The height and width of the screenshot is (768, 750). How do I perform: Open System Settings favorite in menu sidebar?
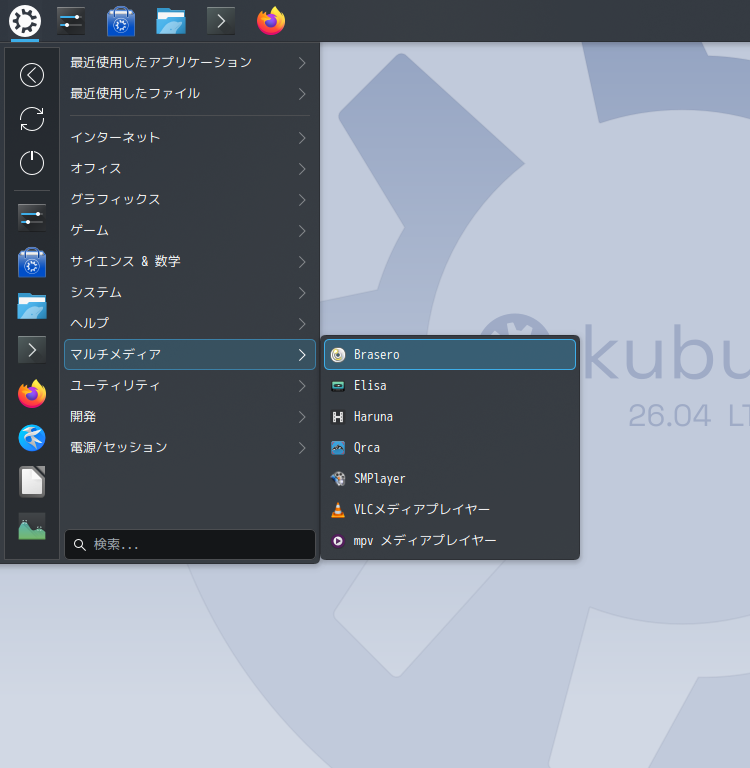(x=32, y=217)
